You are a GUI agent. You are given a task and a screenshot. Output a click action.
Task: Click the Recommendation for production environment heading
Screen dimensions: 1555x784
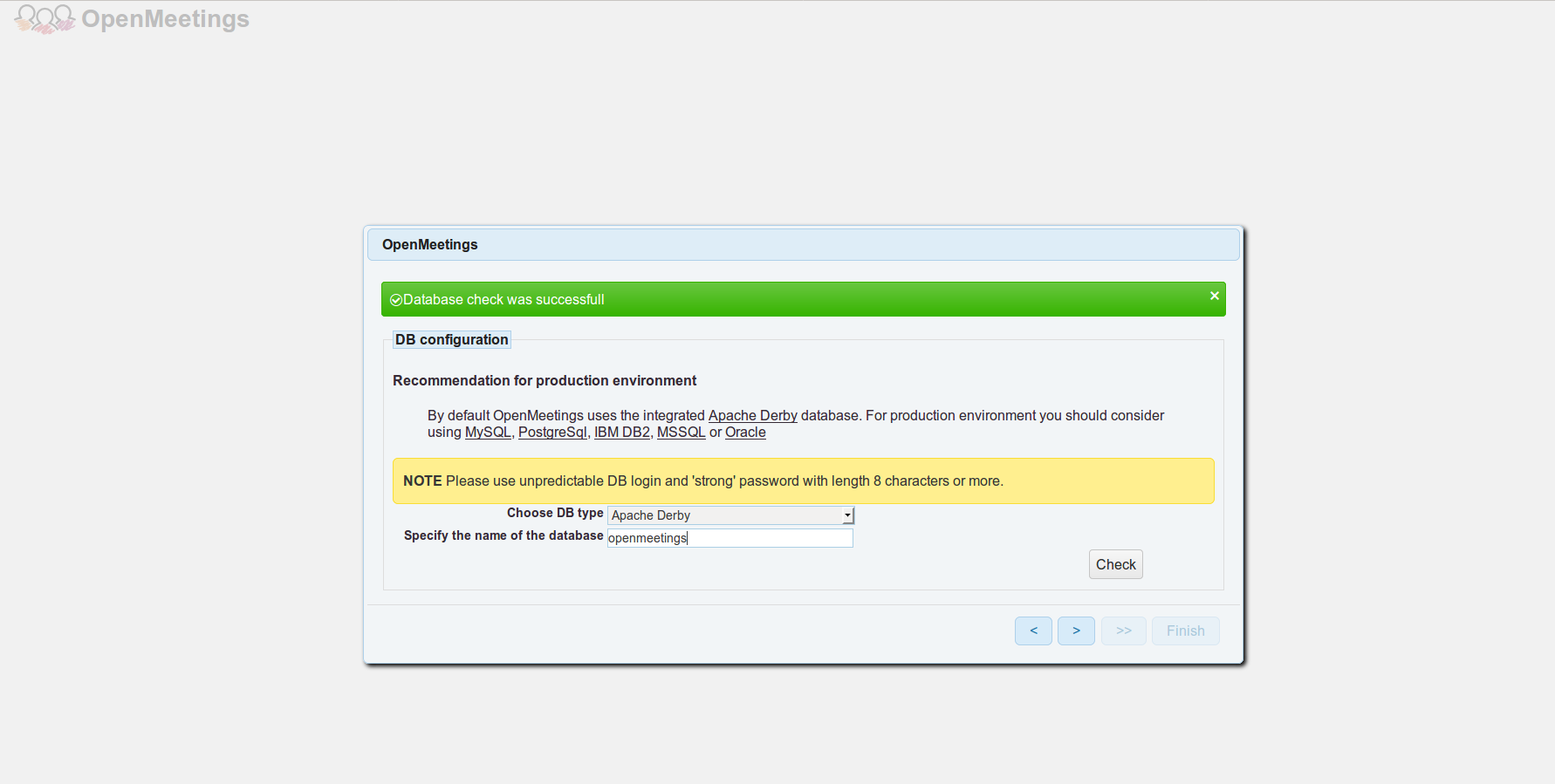[x=545, y=380]
